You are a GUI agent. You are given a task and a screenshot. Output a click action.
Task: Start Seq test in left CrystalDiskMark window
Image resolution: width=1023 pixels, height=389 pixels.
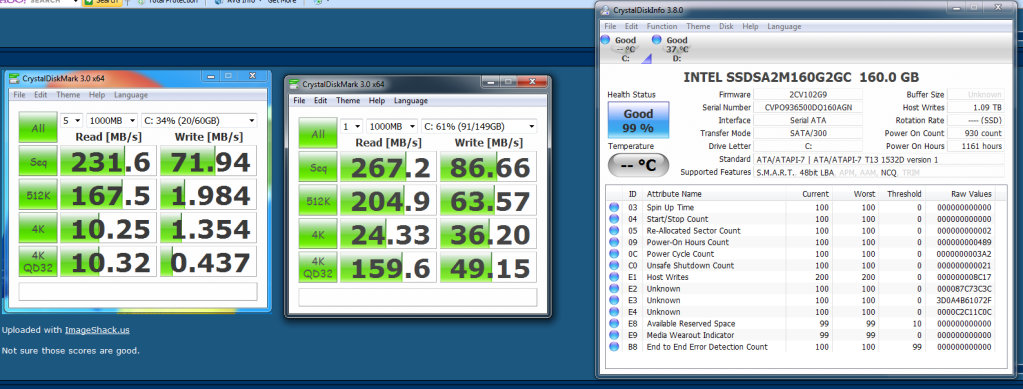(x=38, y=161)
